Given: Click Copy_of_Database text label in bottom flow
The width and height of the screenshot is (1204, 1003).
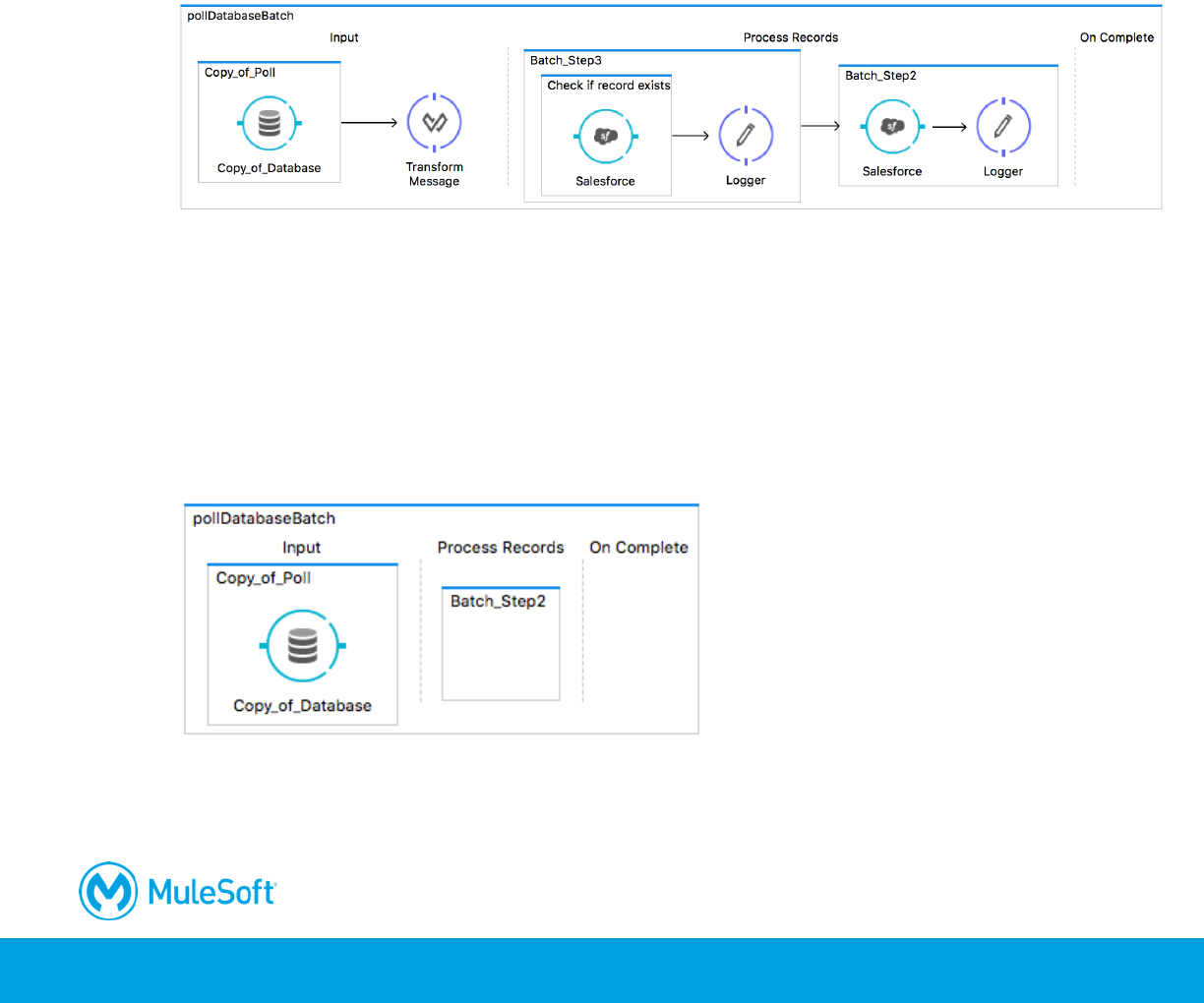Looking at the screenshot, I should pyautogui.click(x=303, y=706).
